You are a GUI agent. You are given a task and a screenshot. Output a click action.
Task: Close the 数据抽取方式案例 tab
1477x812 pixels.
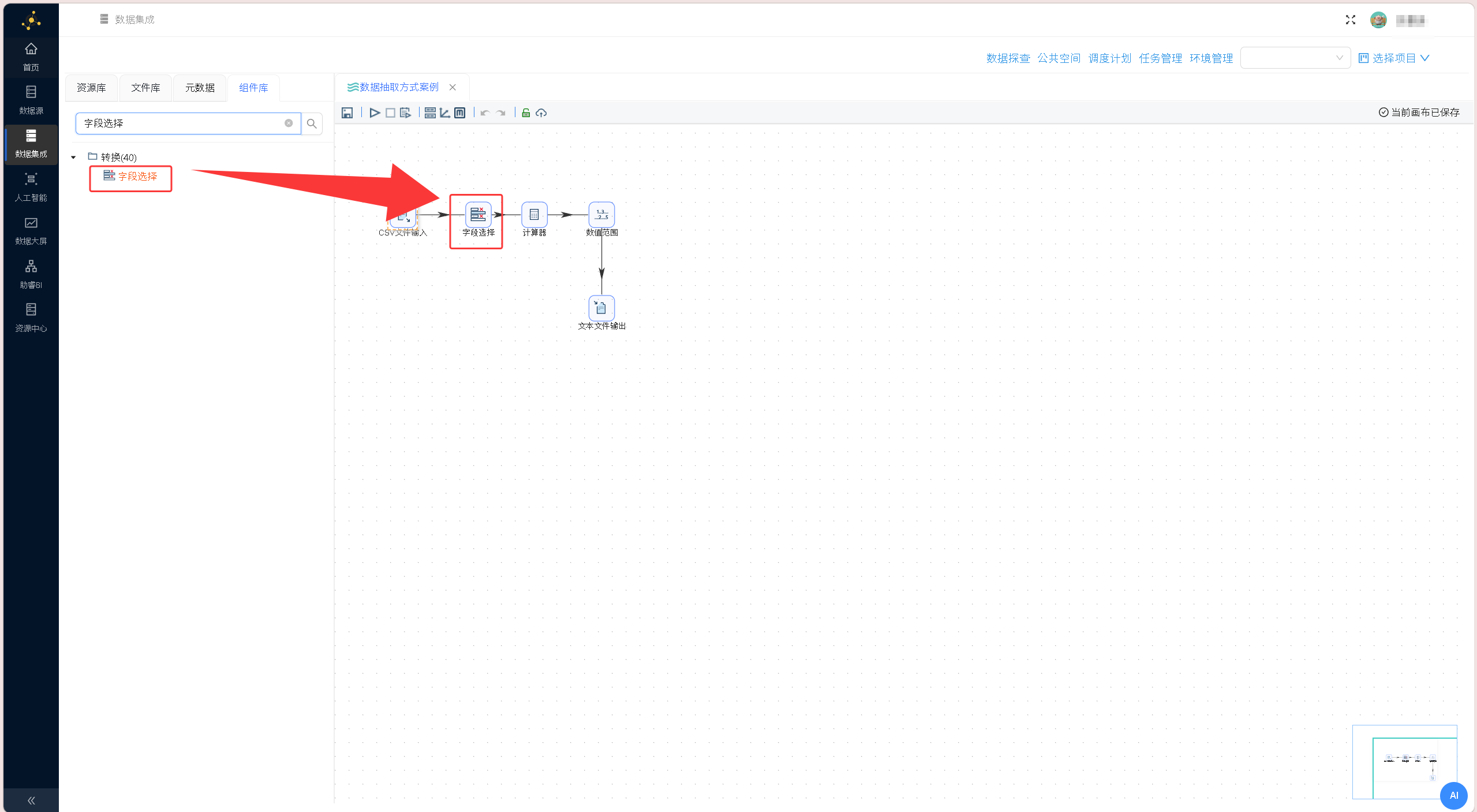point(453,87)
